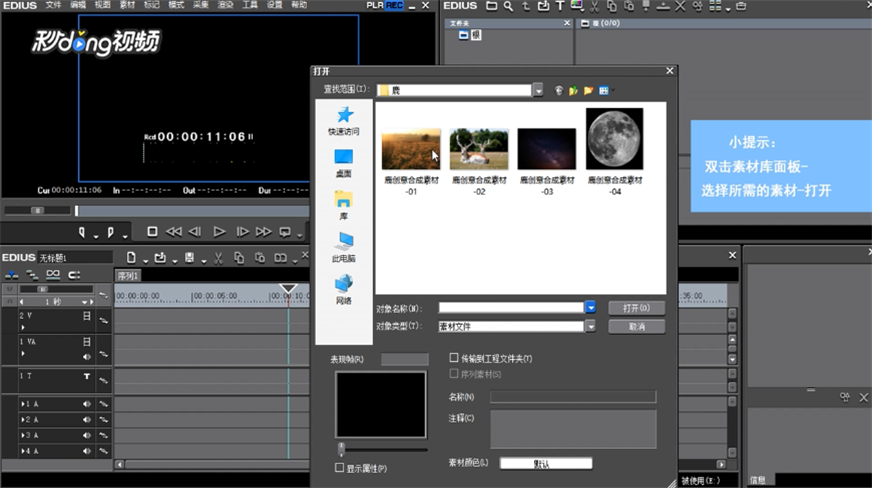Expand the save project dropdown arrow
The image size is (872, 488).
click(204, 261)
